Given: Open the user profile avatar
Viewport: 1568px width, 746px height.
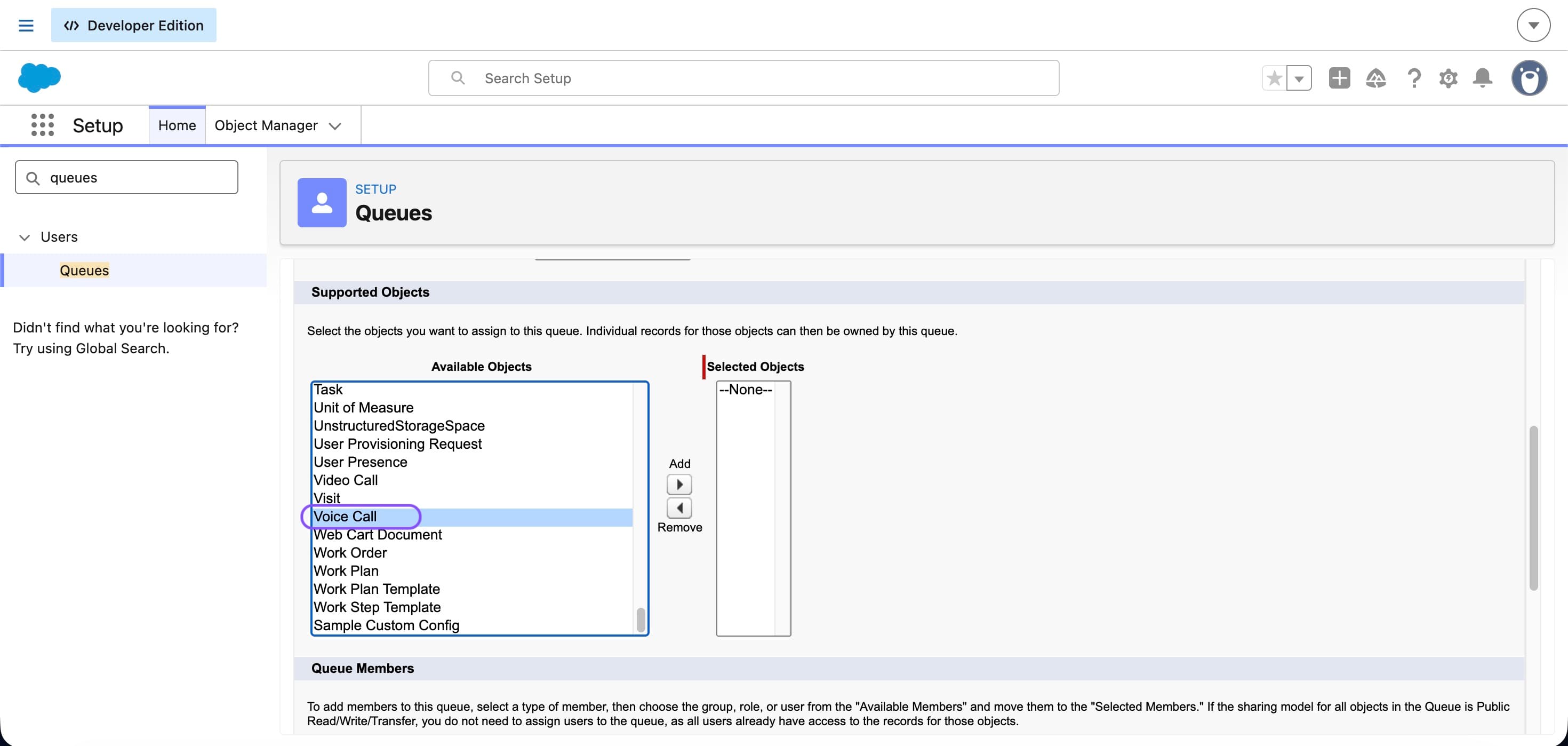Looking at the screenshot, I should click(1529, 78).
